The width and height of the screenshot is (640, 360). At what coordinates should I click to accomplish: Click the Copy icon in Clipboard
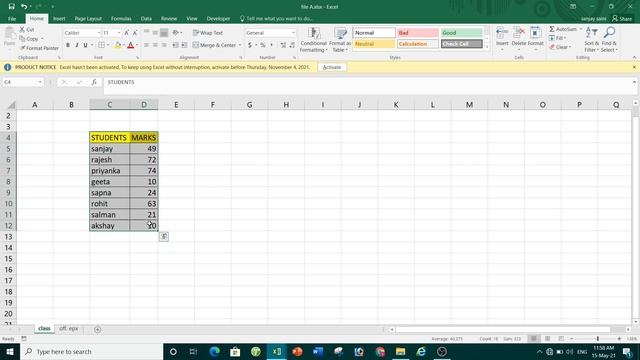coord(22,39)
